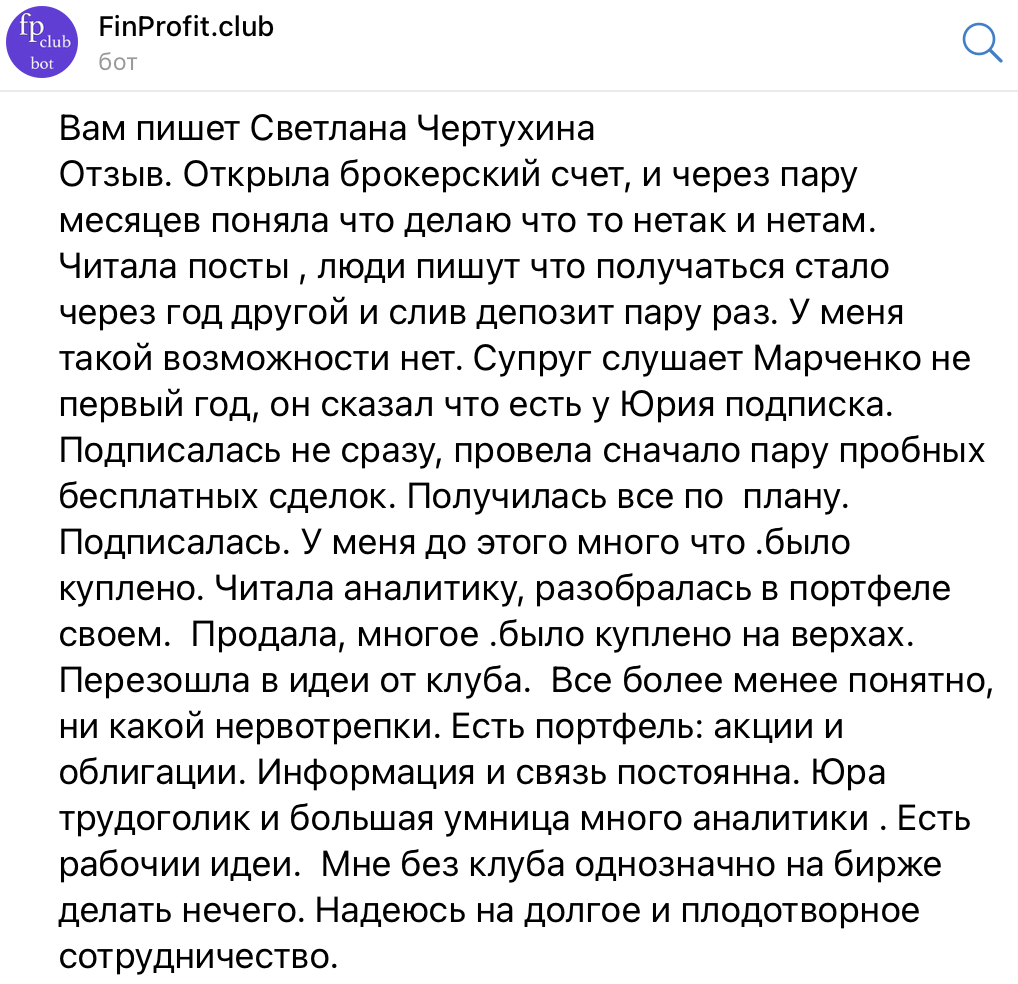Click the name 'Марченко' in the message

tap(836, 358)
